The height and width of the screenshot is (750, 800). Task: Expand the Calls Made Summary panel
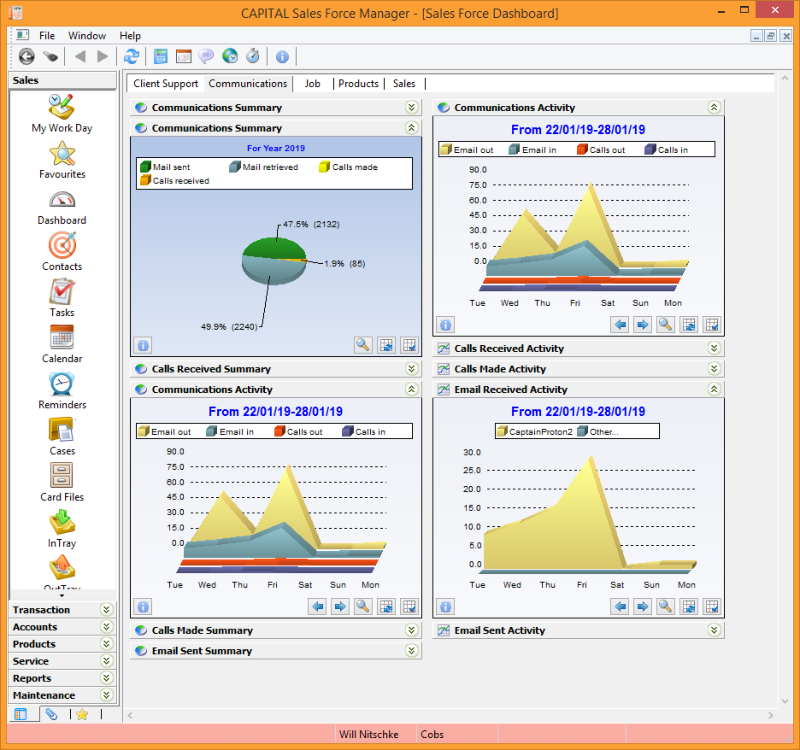click(412, 630)
